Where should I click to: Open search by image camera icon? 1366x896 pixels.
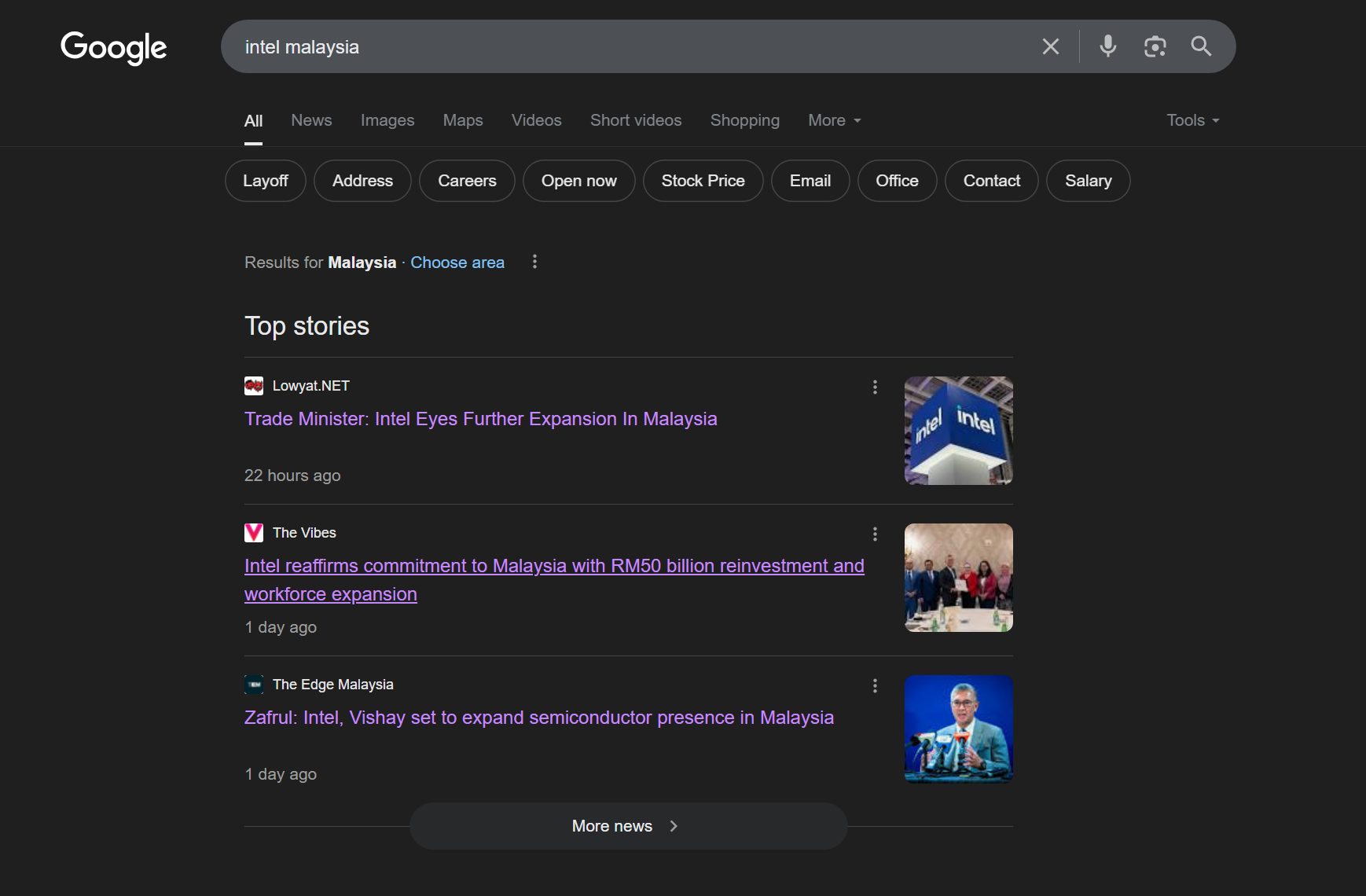pyautogui.click(x=1154, y=46)
